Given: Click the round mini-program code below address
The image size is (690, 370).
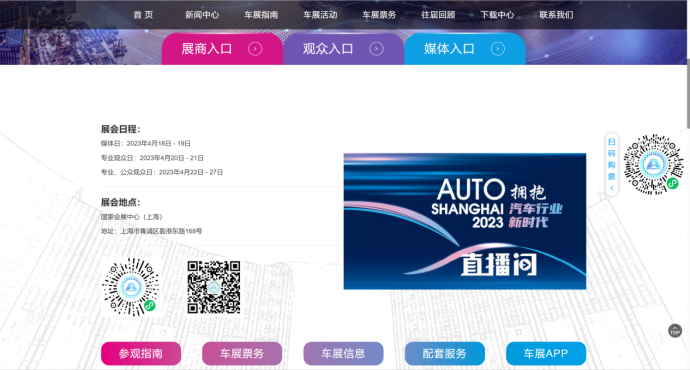Looking at the screenshot, I should pyautogui.click(x=131, y=287).
